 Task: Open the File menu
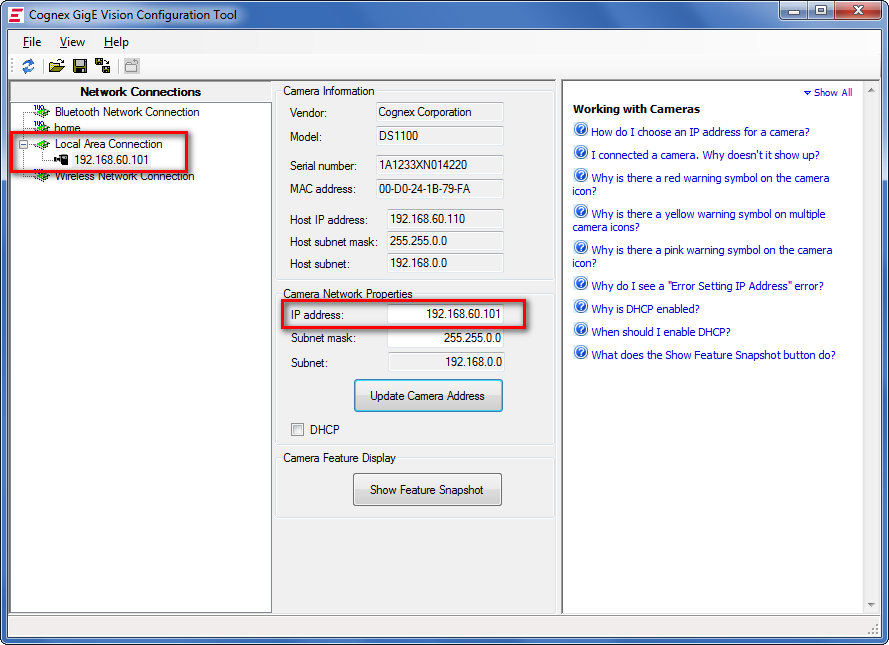click(x=31, y=42)
